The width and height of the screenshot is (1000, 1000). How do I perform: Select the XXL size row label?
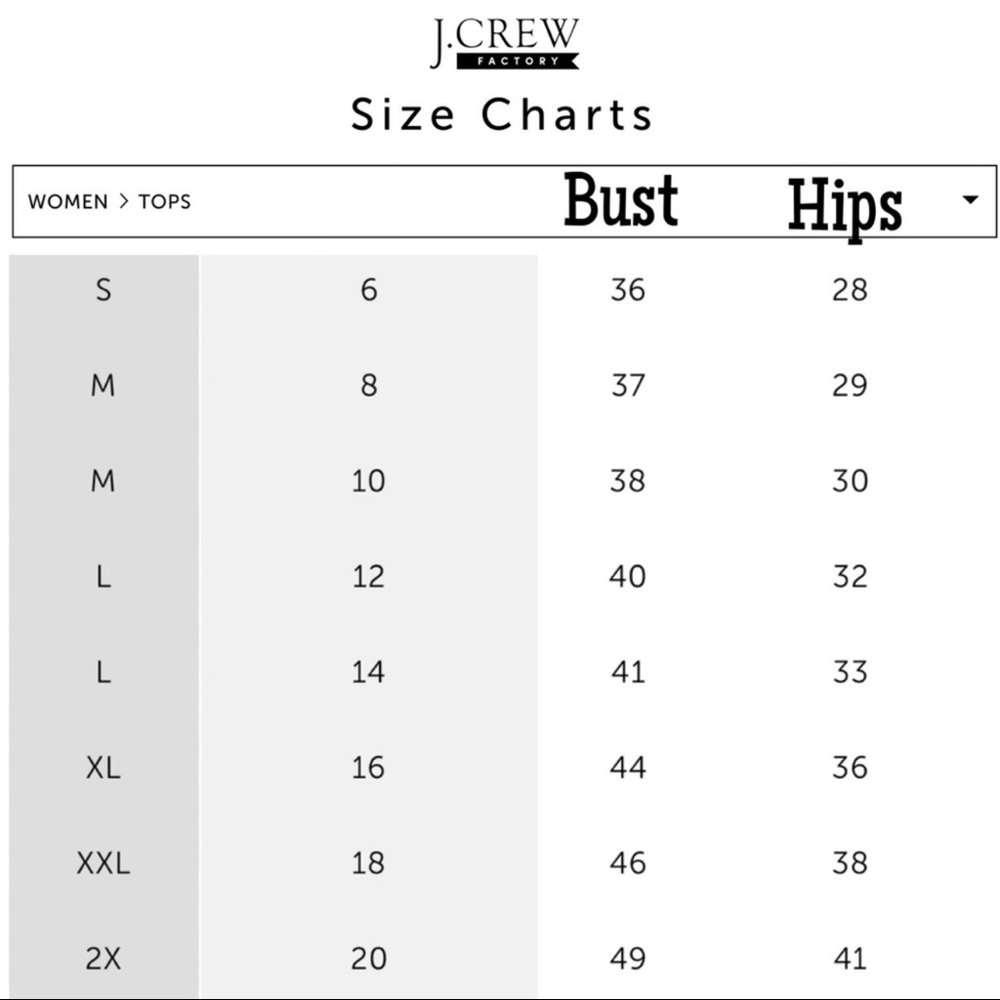(x=103, y=863)
